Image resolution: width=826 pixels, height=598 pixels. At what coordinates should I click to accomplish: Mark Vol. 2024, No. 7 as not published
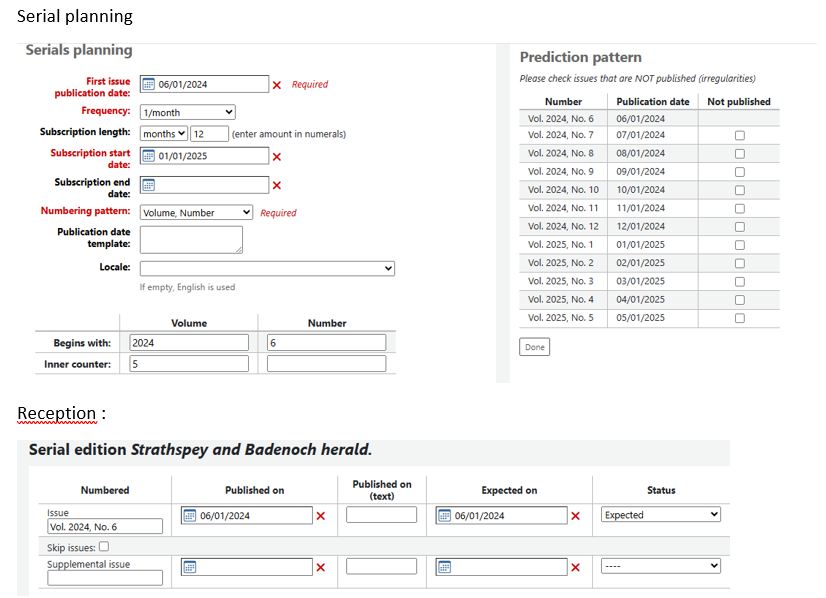(739, 135)
